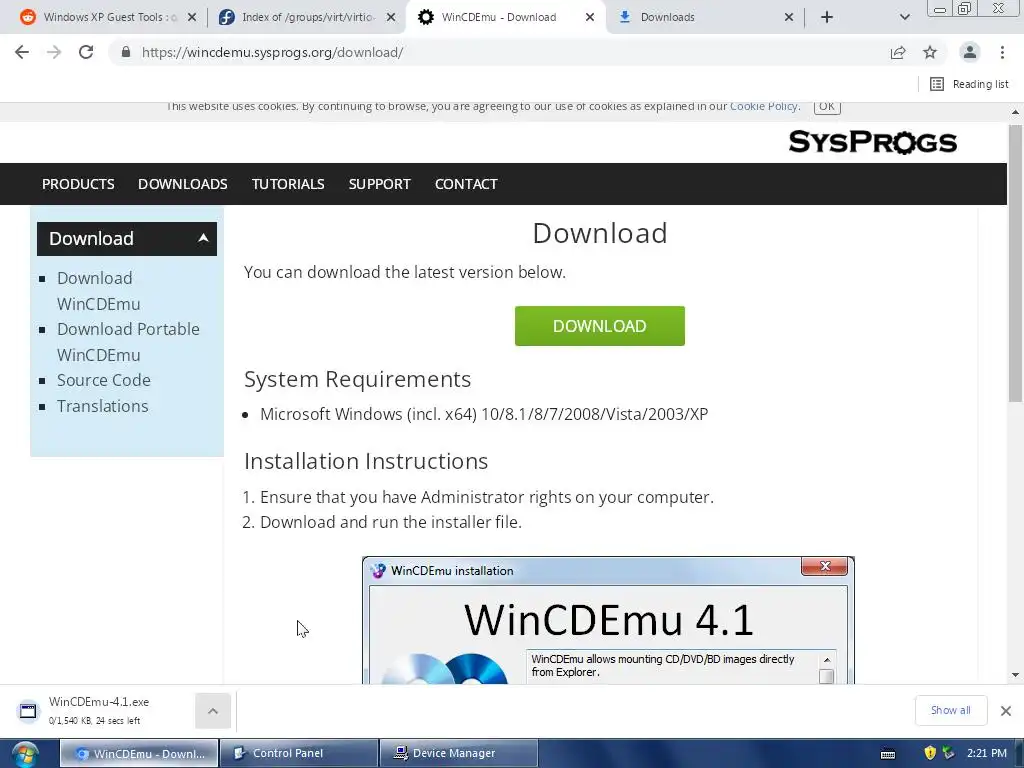
Task: Bookmark this page with the star icon
Action: click(x=930, y=52)
